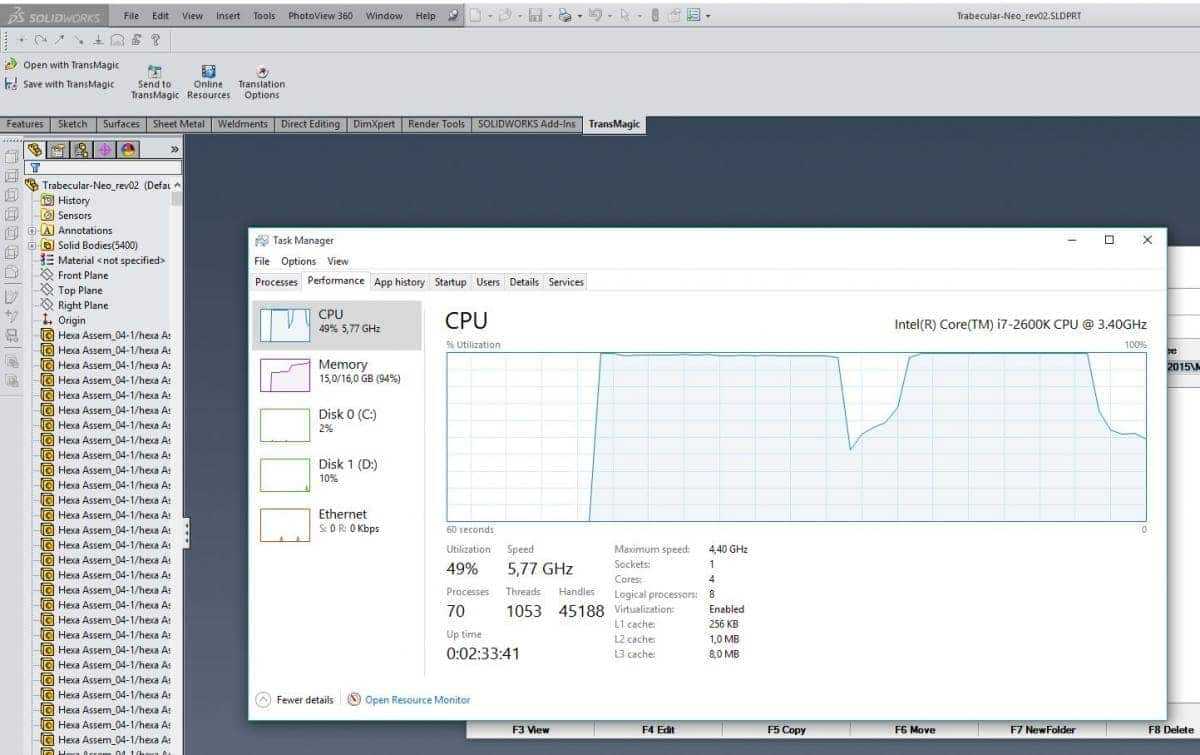Screen dimensions: 1200x755
Task: Select FeatureManager design tree tab icon
Action: pos(35,149)
